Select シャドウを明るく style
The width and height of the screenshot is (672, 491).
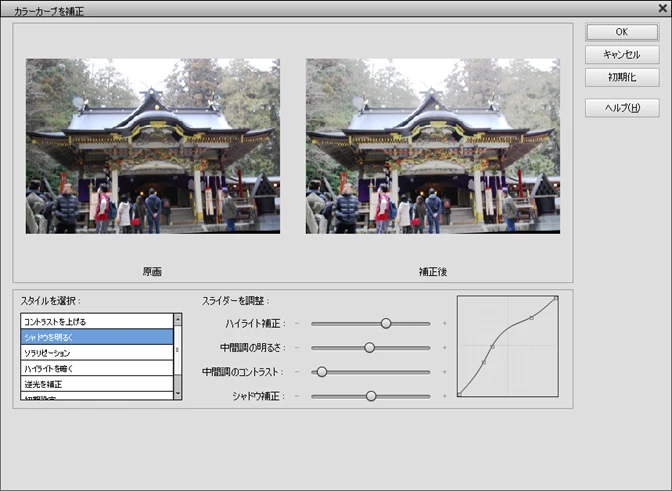pos(97,337)
